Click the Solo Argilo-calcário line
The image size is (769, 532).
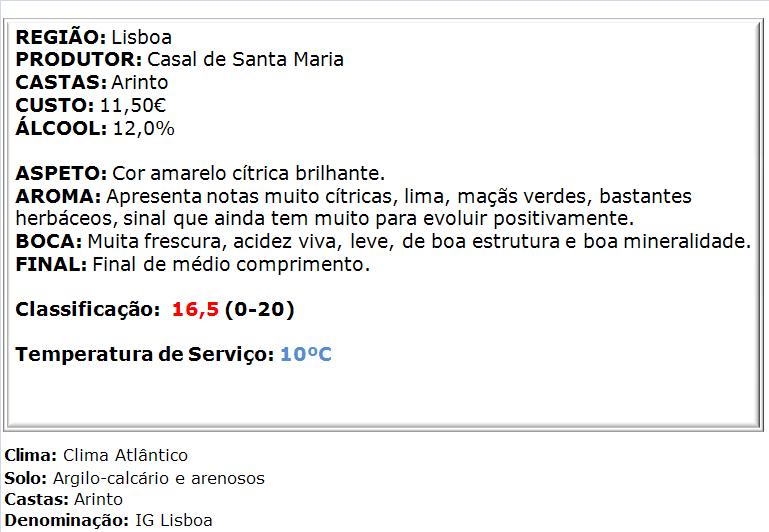point(134,478)
